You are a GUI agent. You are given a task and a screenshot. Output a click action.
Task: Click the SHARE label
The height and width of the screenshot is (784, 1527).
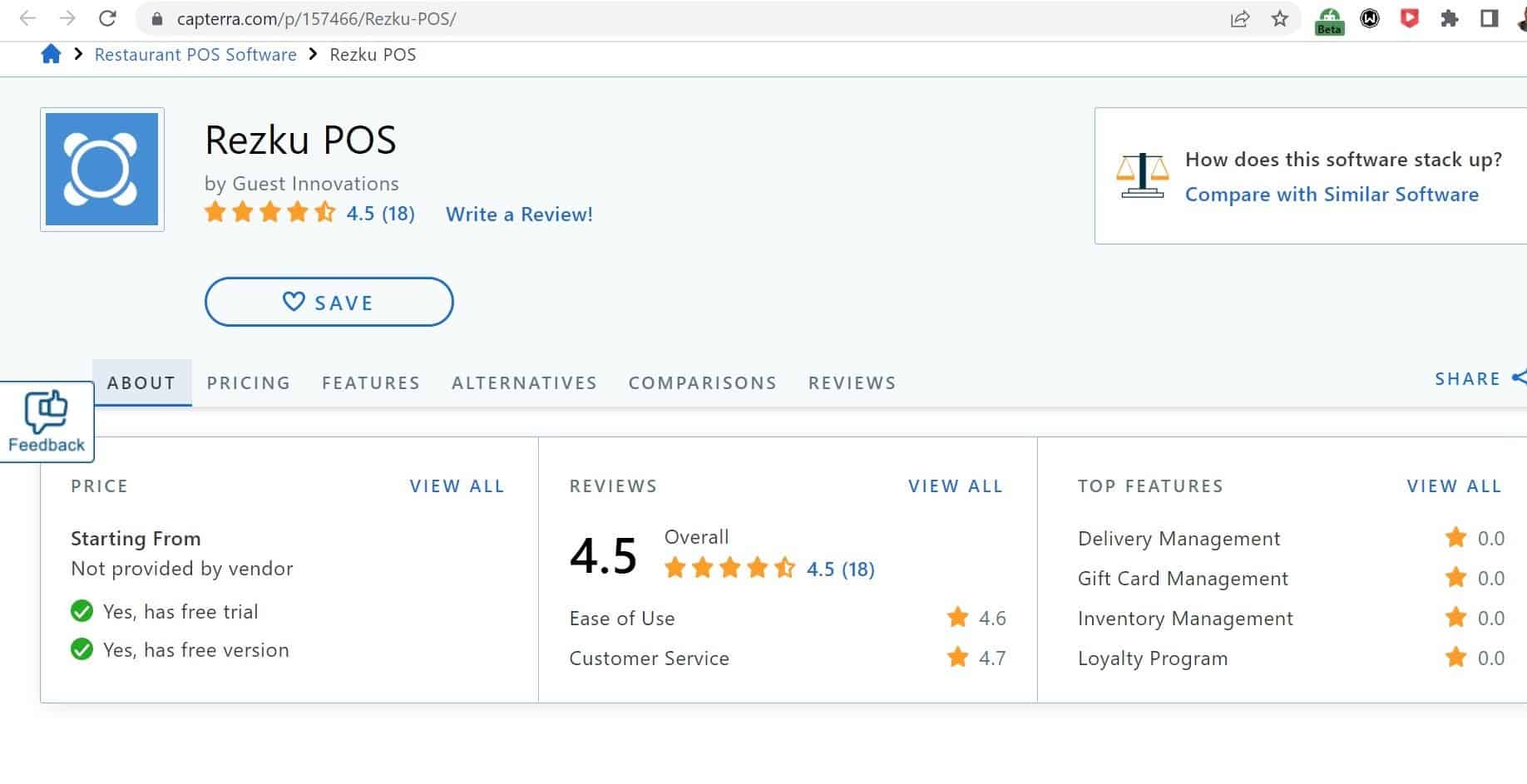click(x=1468, y=378)
